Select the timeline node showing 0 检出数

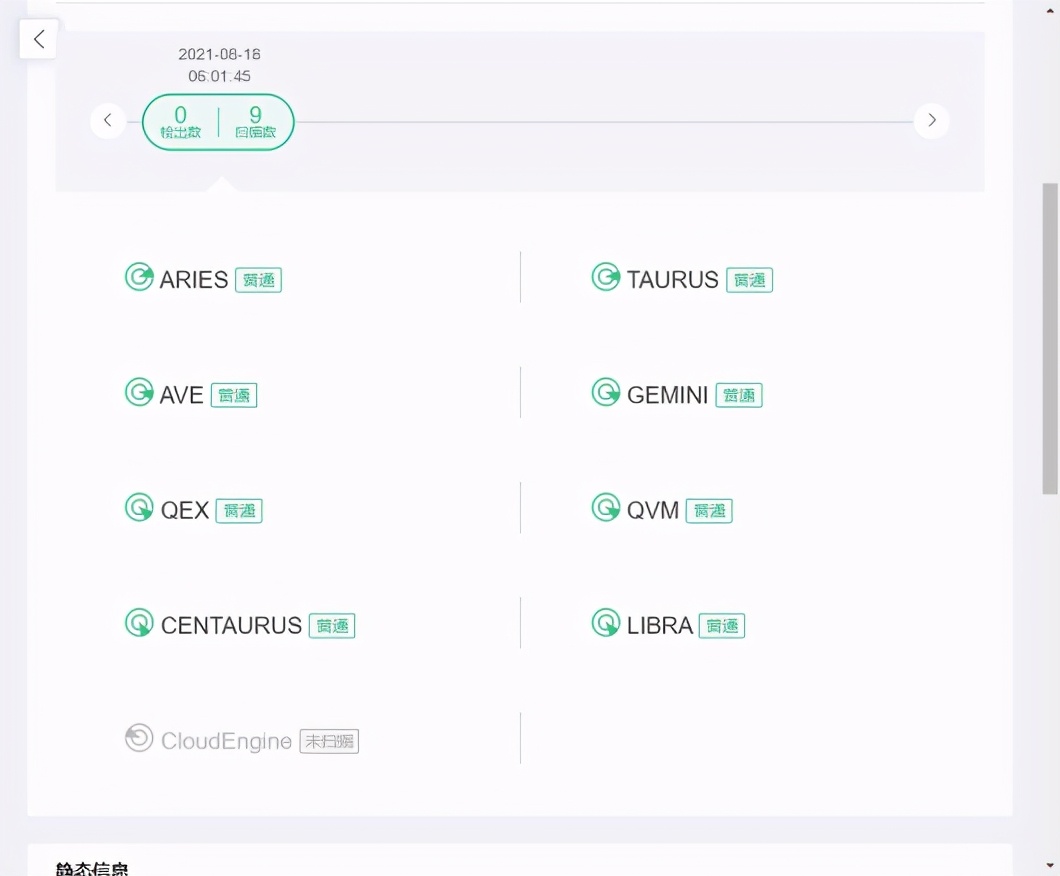pos(180,121)
